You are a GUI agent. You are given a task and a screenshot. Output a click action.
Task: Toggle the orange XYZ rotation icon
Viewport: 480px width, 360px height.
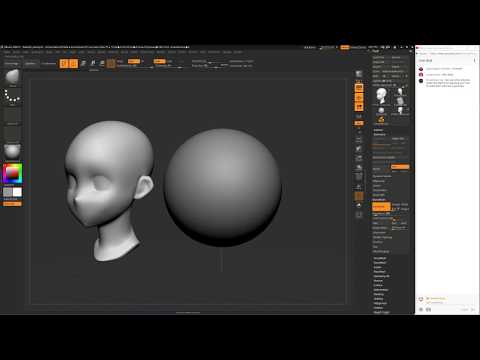(359, 123)
